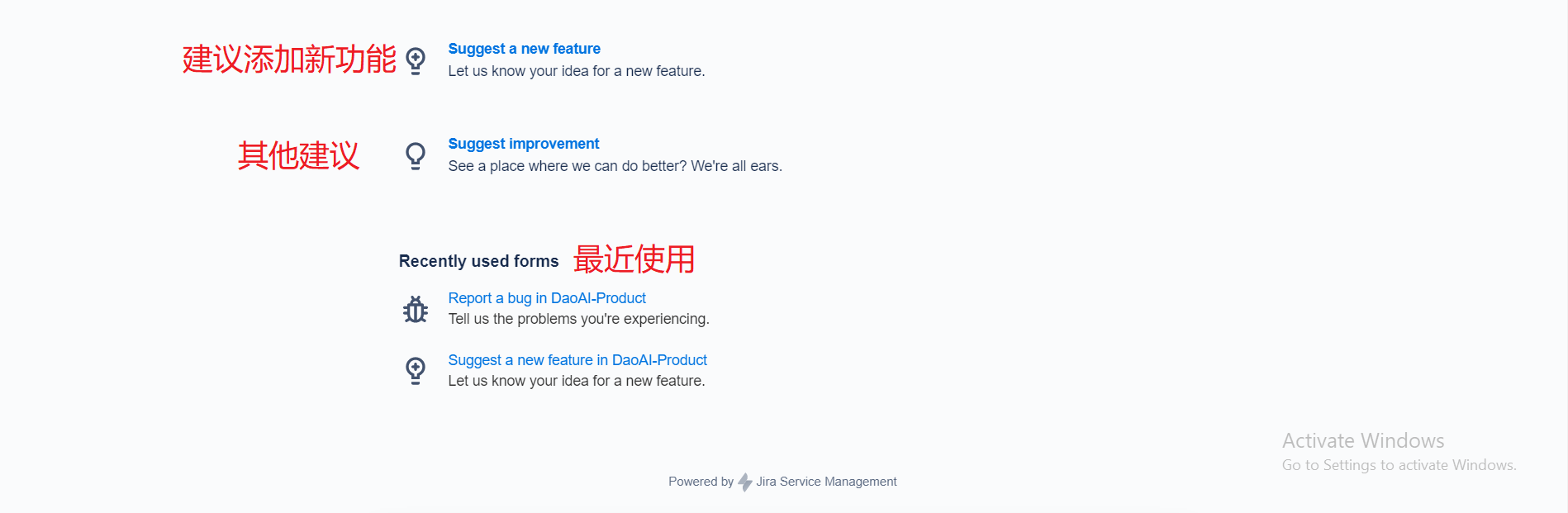Click the lightbulb-plus icon beside top Suggest a new feature
The image size is (1568, 513).
[416, 61]
